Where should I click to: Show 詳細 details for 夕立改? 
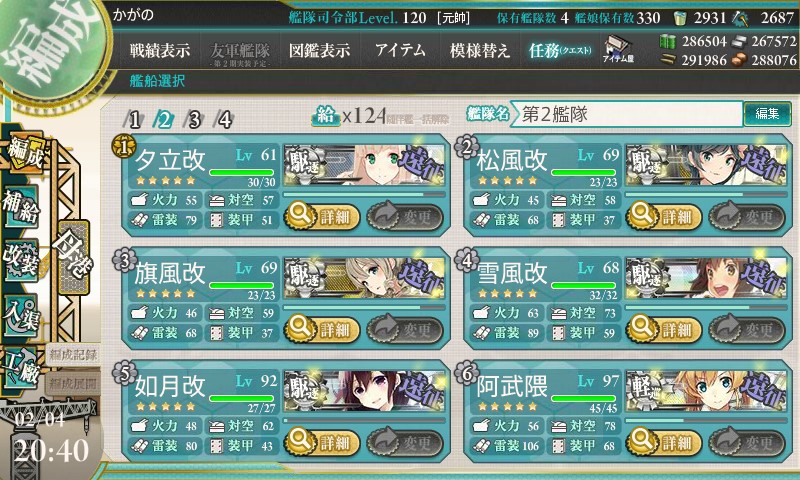pos(321,217)
